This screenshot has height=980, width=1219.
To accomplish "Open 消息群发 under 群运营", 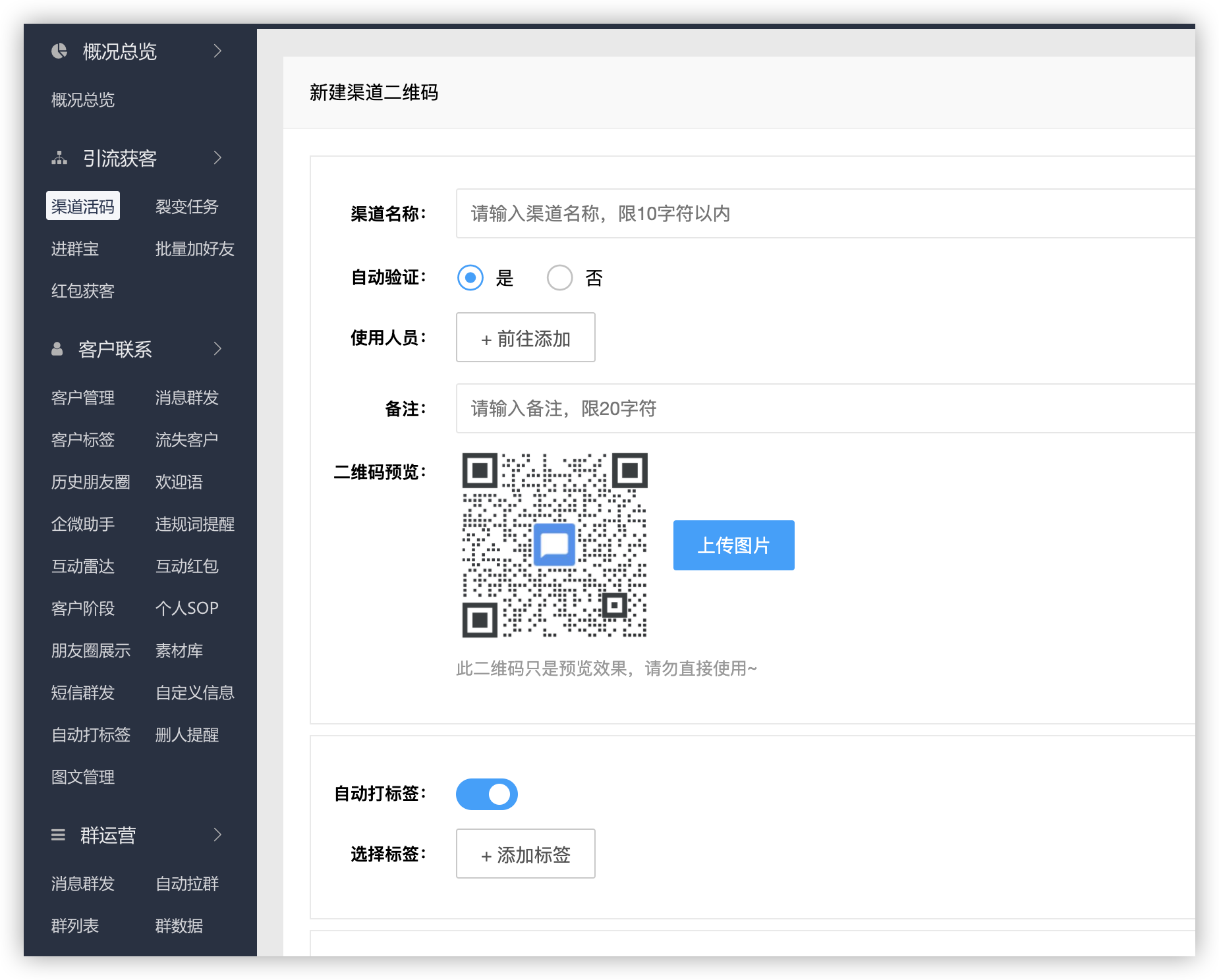I will (83, 884).
